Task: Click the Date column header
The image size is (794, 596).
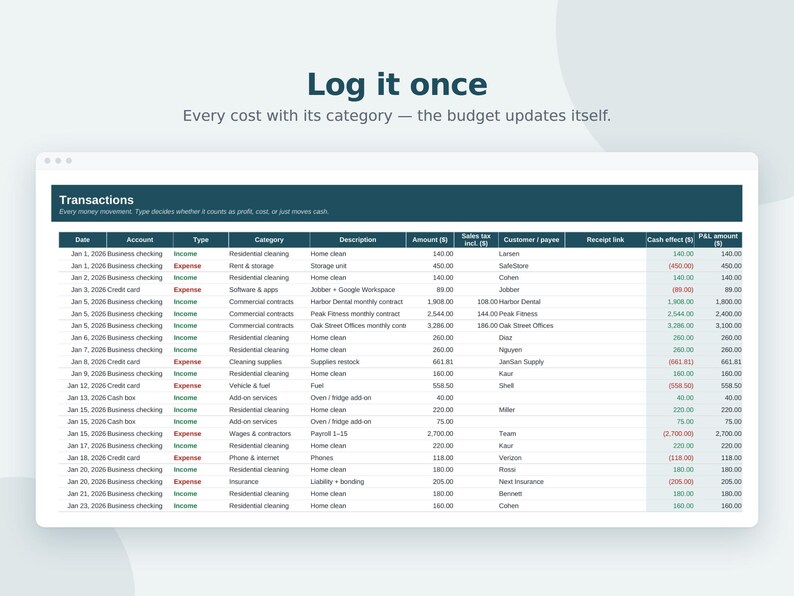Action: pyautogui.click(x=83, y=240)
